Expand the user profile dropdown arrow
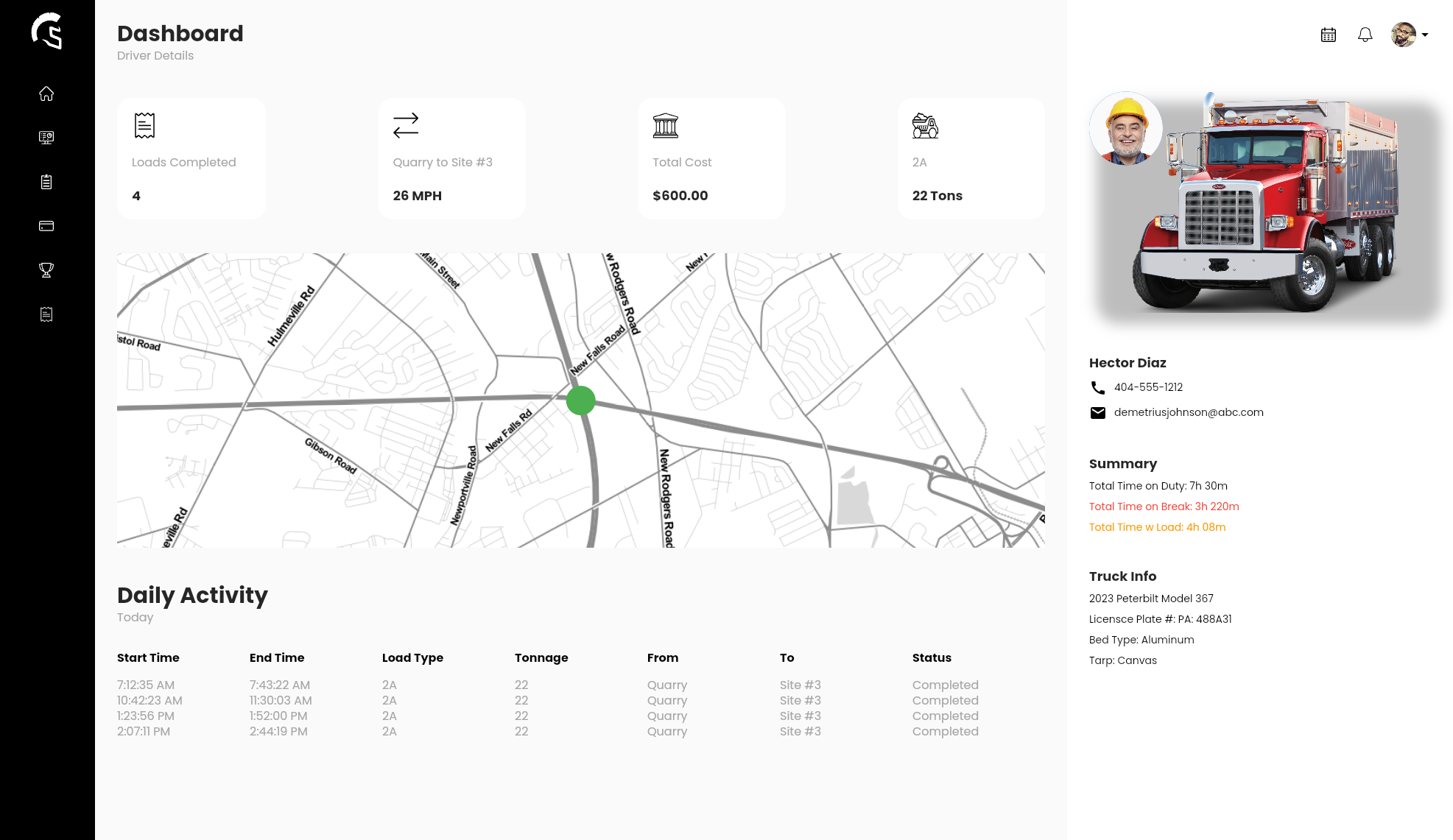 pyautogui.click(x=1425, y=35)
